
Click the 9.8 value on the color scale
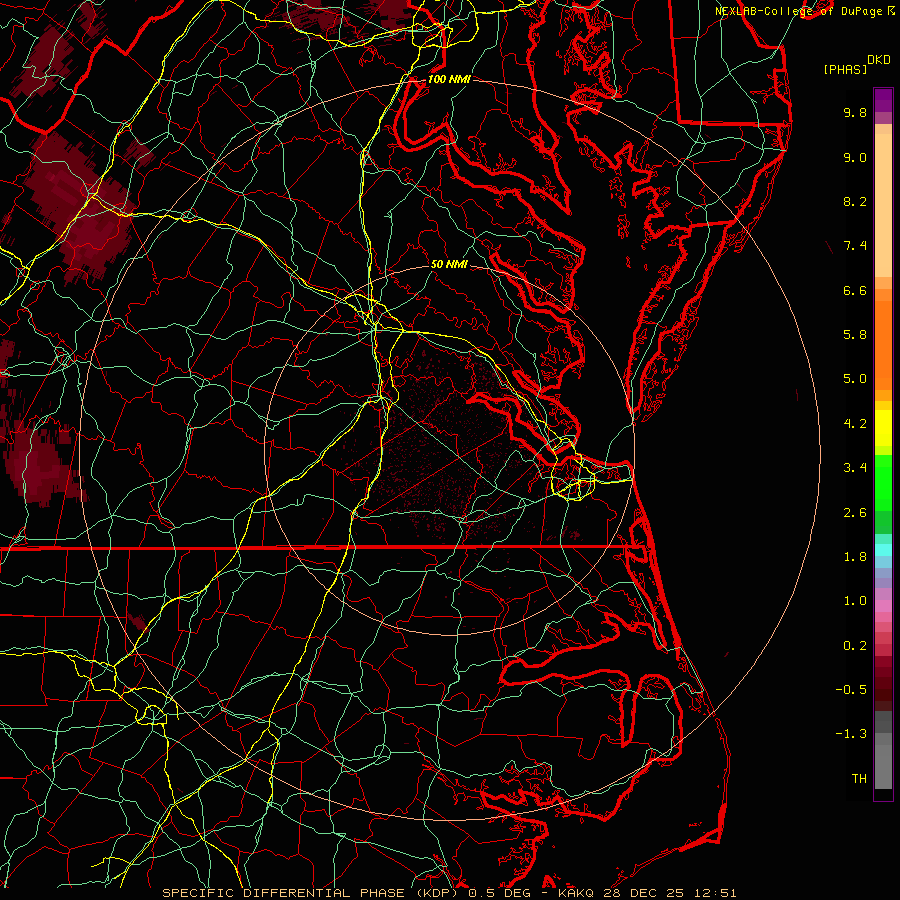tap(855, 112)
